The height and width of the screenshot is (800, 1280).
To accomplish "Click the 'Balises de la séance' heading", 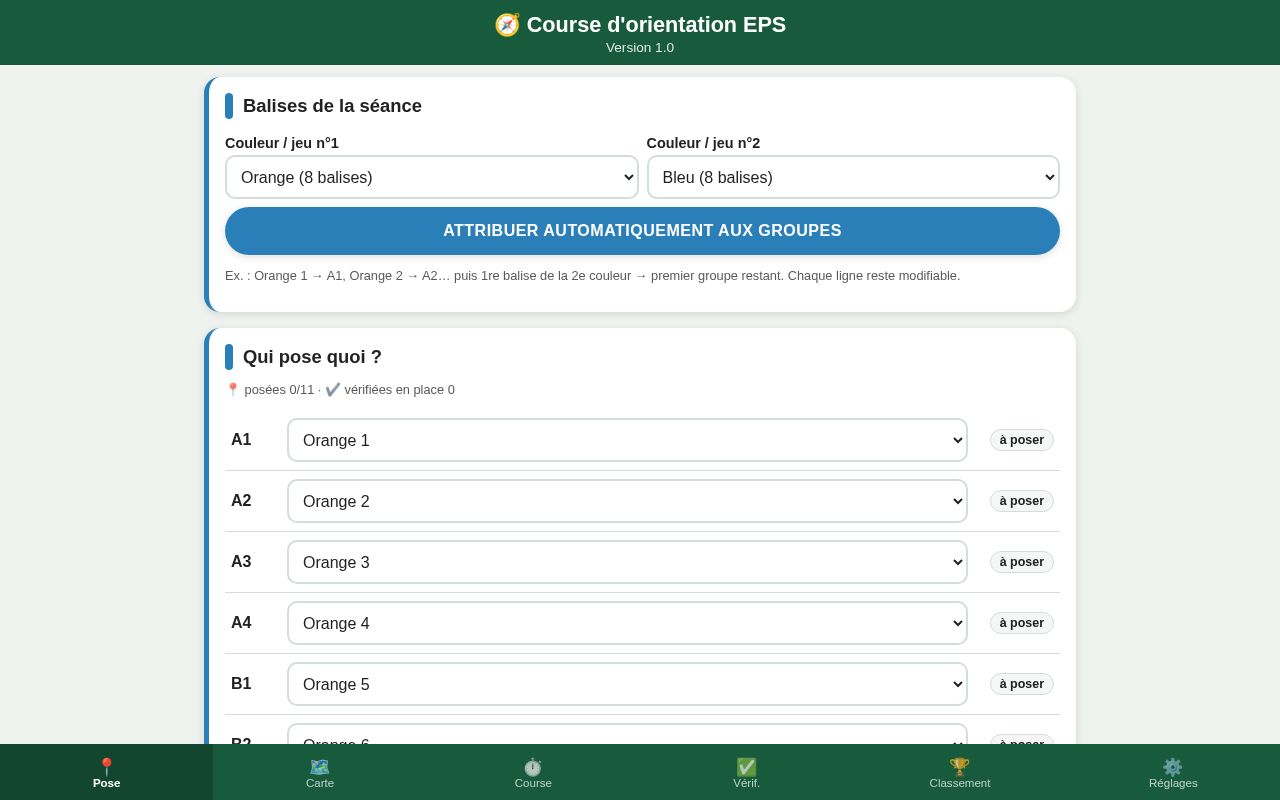I will click(x=332, y=106).
